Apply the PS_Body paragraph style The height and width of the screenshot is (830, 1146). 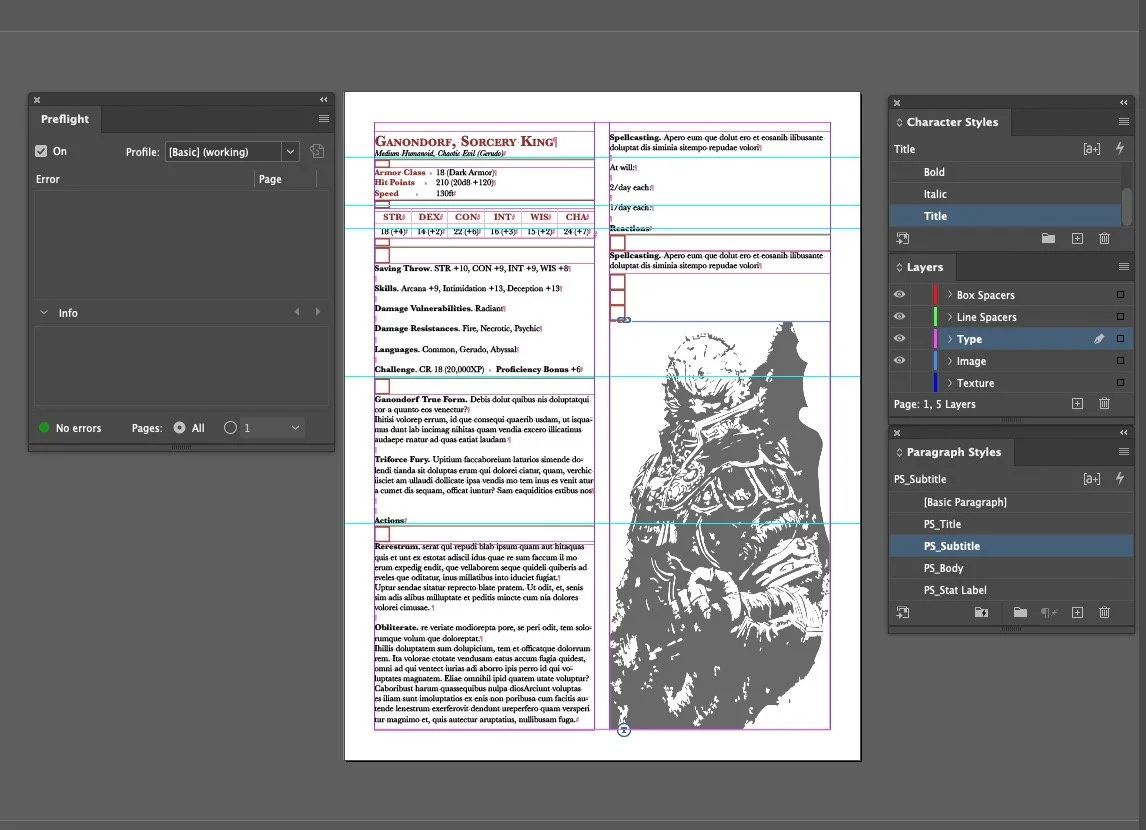click(1012, 568)
